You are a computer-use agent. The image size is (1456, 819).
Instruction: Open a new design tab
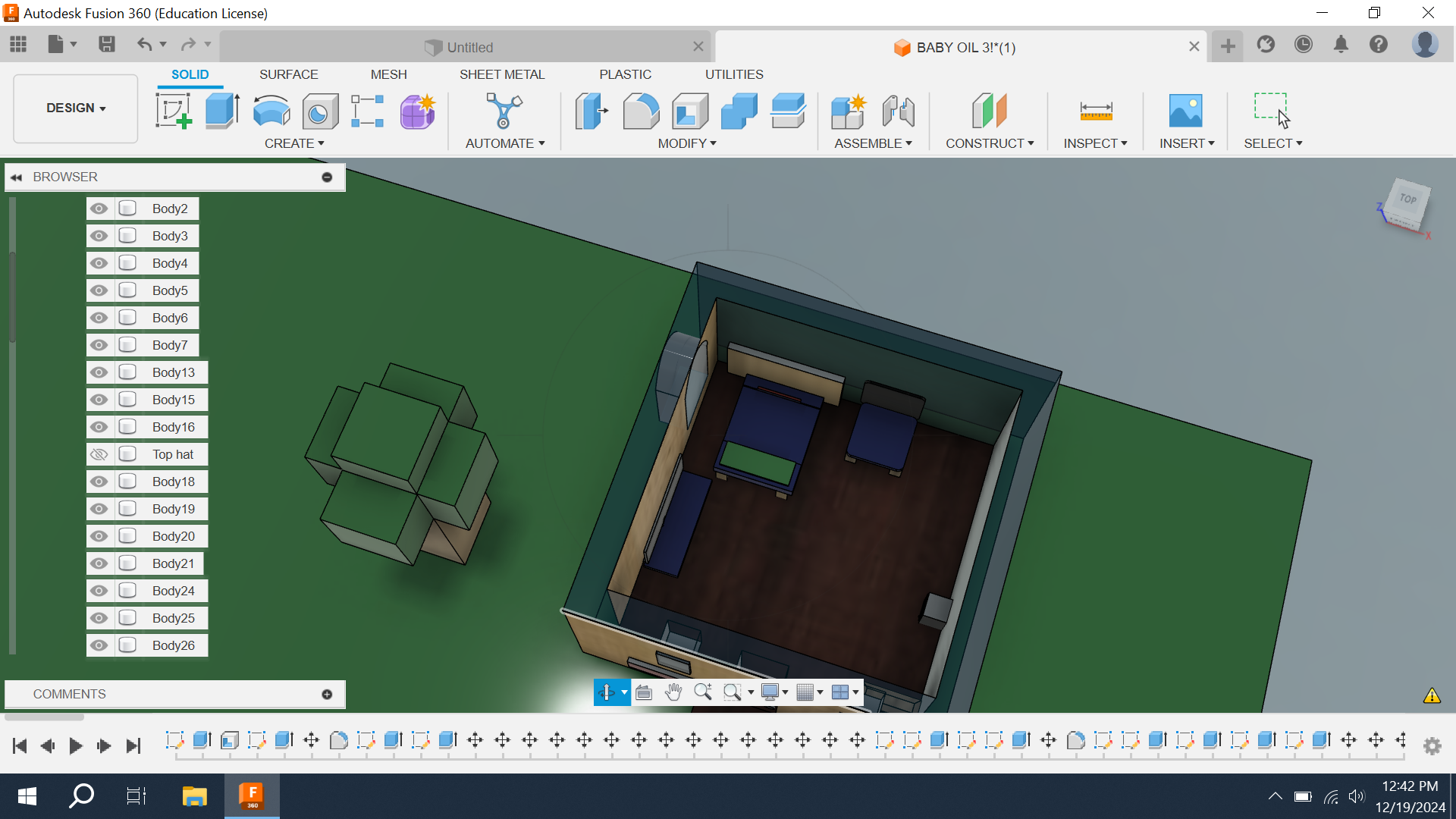tap(1228, 46)
